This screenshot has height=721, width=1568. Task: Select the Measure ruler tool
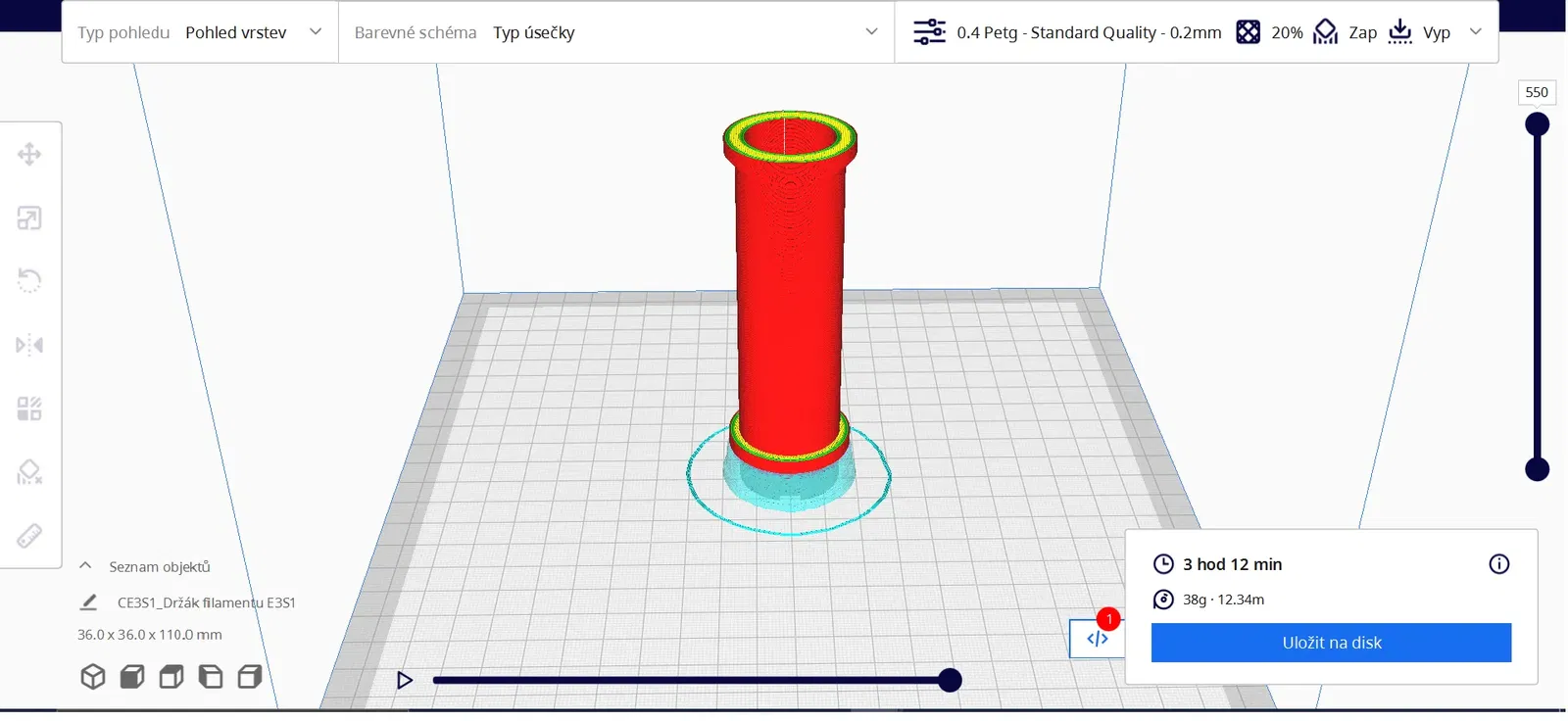pos(29,536)
